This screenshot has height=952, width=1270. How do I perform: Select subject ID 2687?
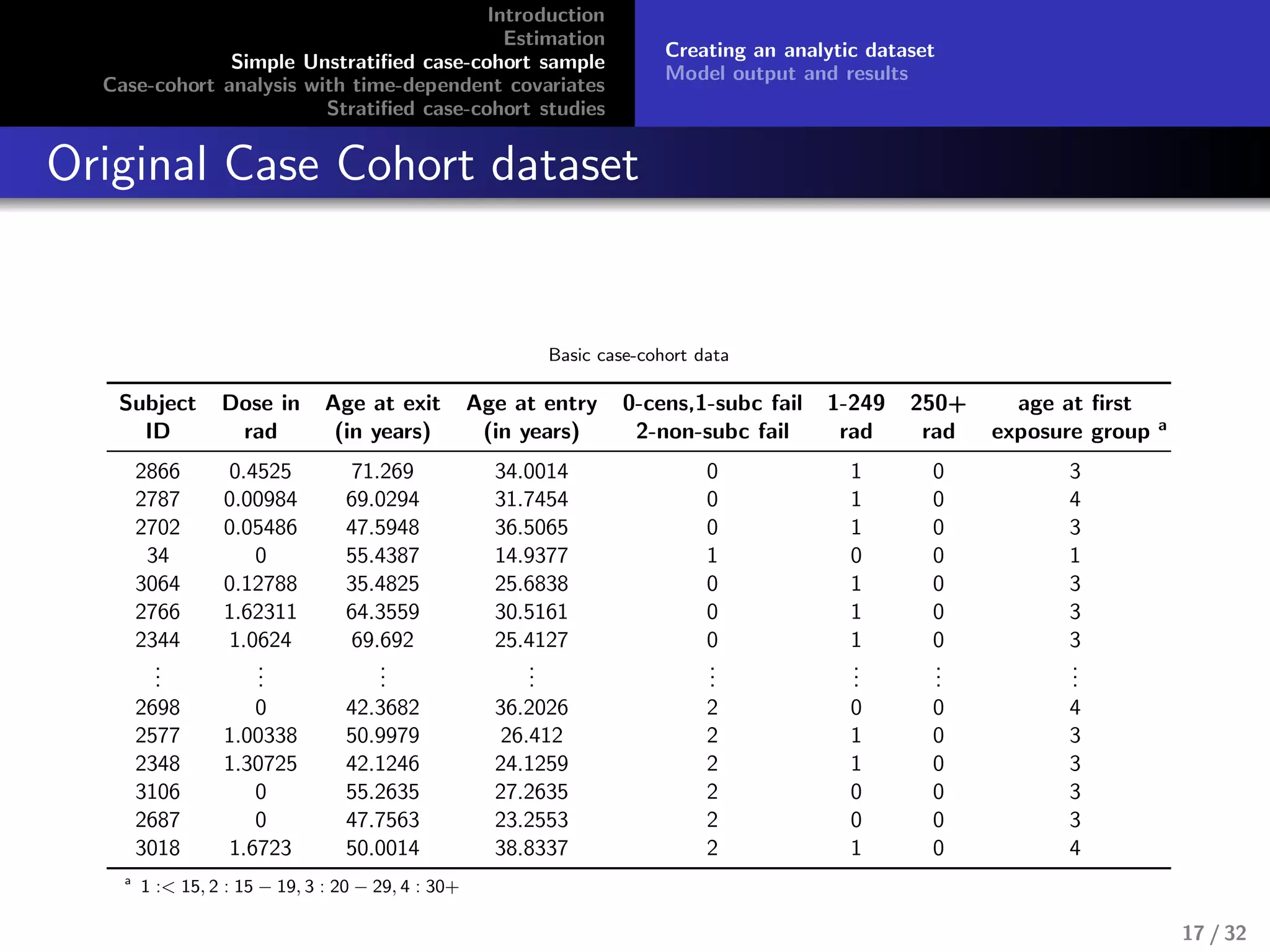pyautogui.click(x=158, y=820)
